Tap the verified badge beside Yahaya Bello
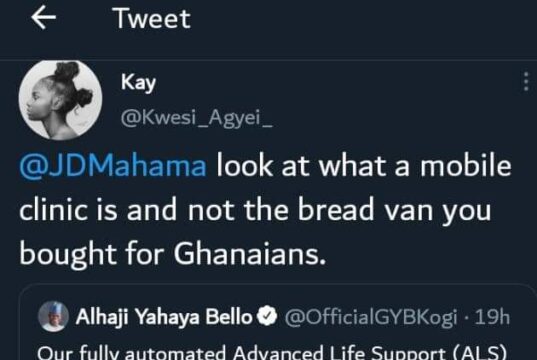Screen dimensions: 537x360 [267, 316]
